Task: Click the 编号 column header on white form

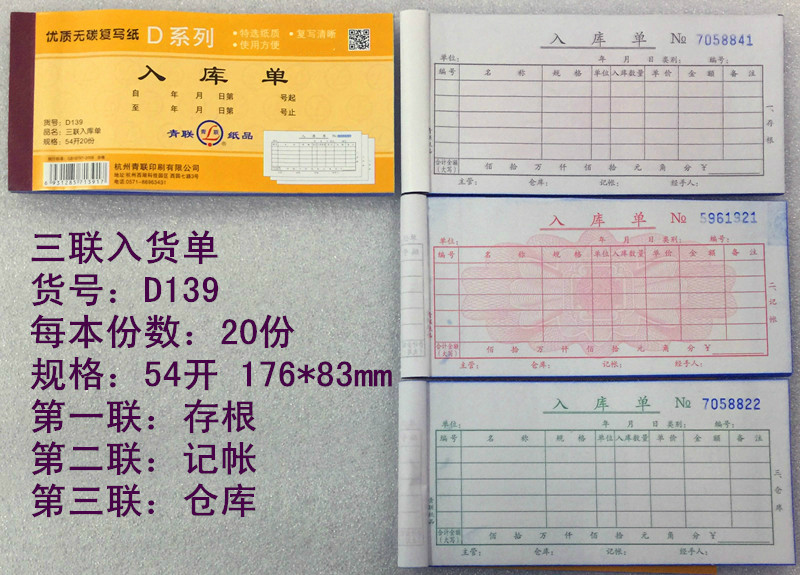Action: click(447, 72)
